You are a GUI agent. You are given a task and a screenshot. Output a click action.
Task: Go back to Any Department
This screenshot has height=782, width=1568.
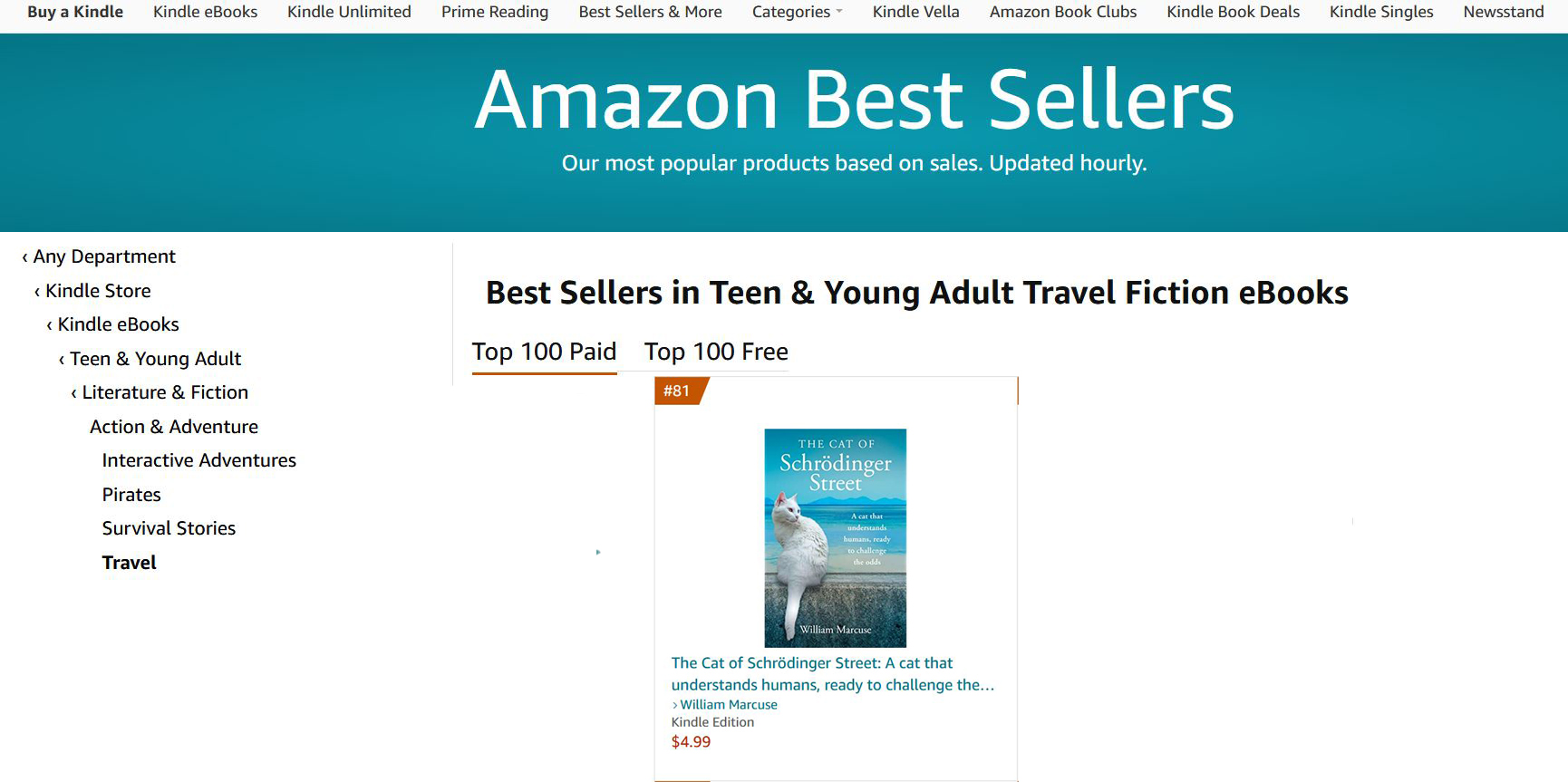pyautogui.click(x=103, y=256)
